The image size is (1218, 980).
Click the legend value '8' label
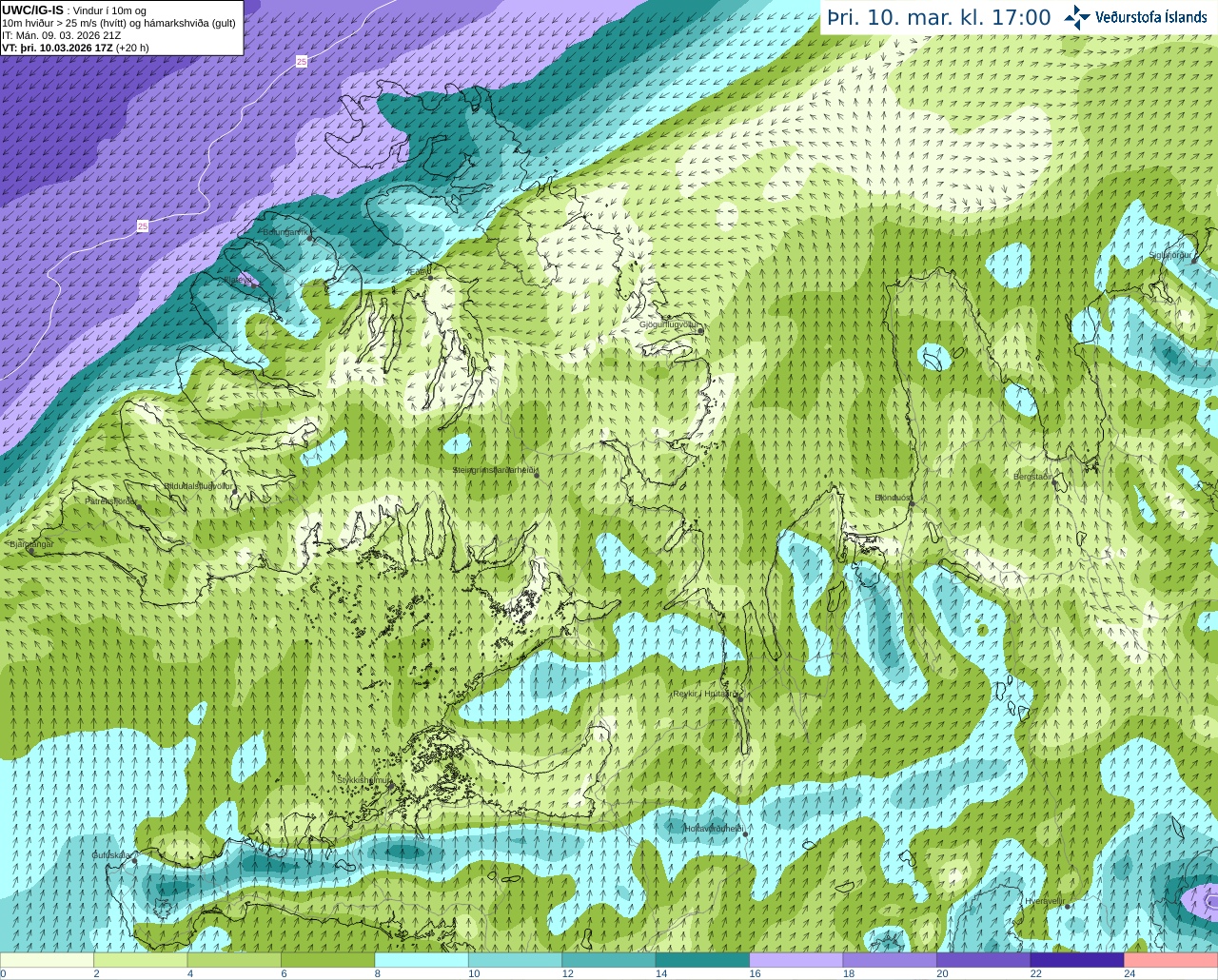[378, 973]
